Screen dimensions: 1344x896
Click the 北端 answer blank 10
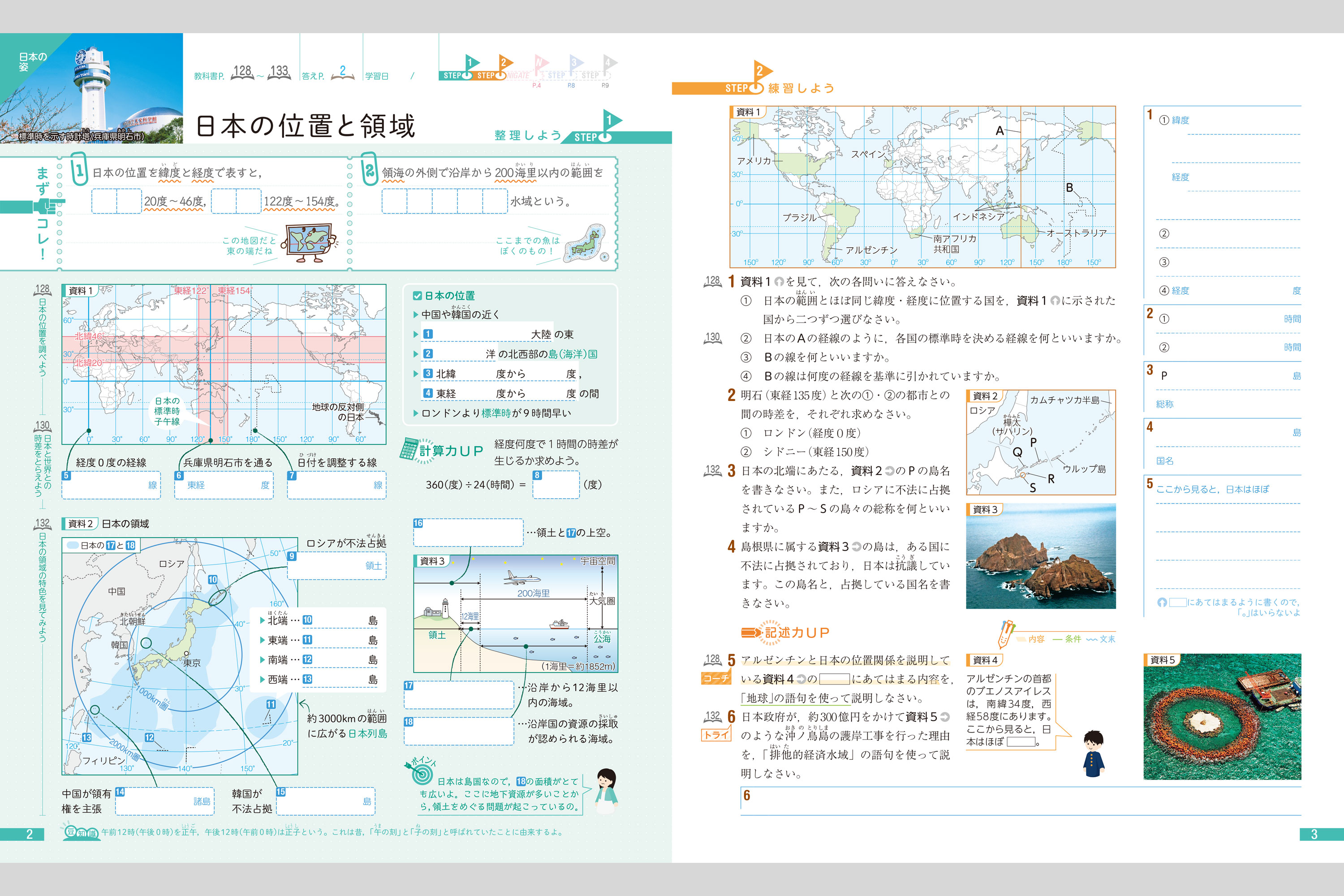click(340, 620)
